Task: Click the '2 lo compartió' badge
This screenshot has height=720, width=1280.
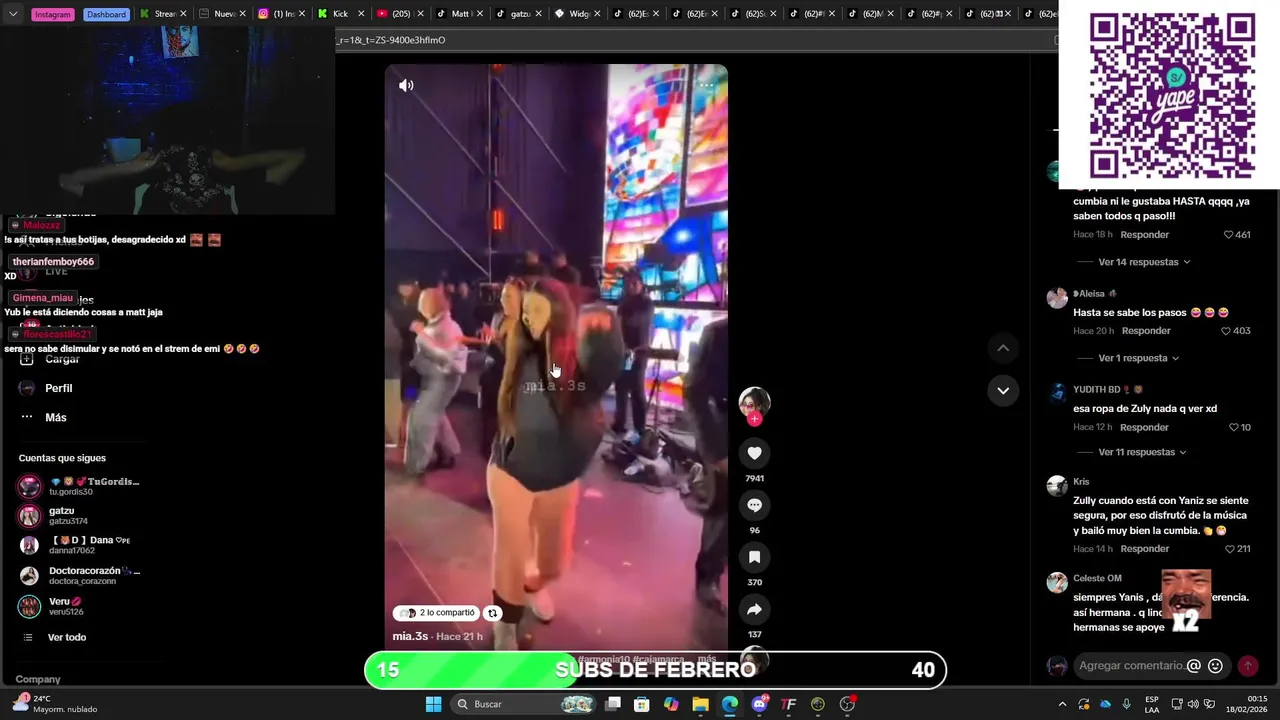Action: pos(436,613)
